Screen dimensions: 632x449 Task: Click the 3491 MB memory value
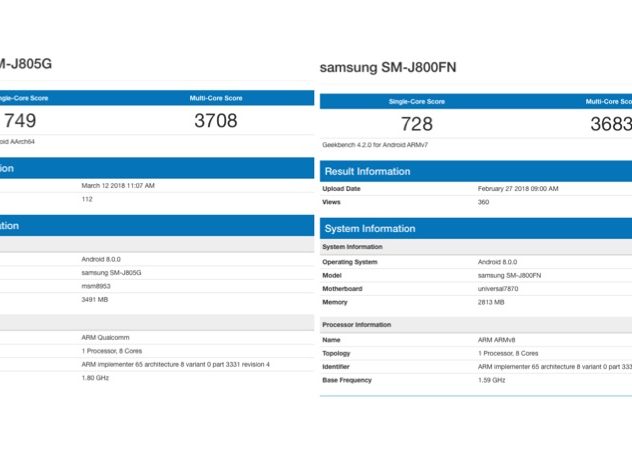[95, 297]
